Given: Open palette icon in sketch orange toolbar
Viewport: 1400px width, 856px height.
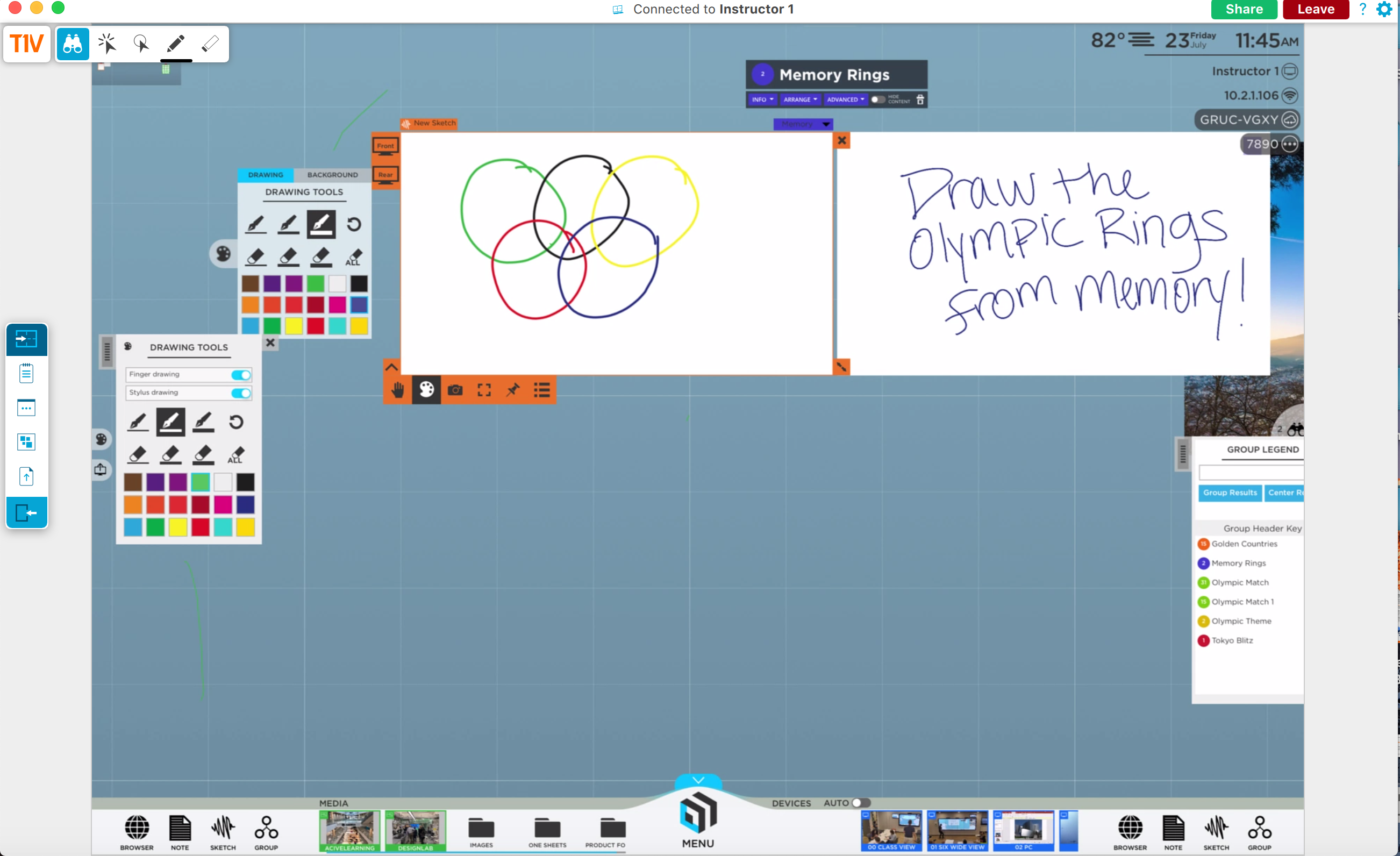Looking at the screenshot, I should pyautogui.click(x=426, y=390).
